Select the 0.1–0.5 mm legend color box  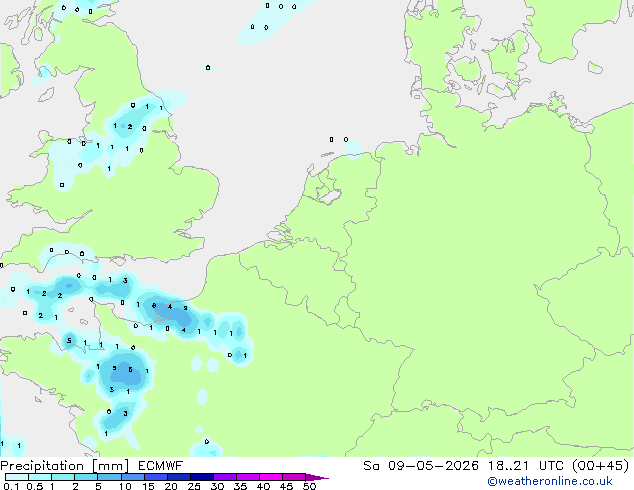coord(17,477)
